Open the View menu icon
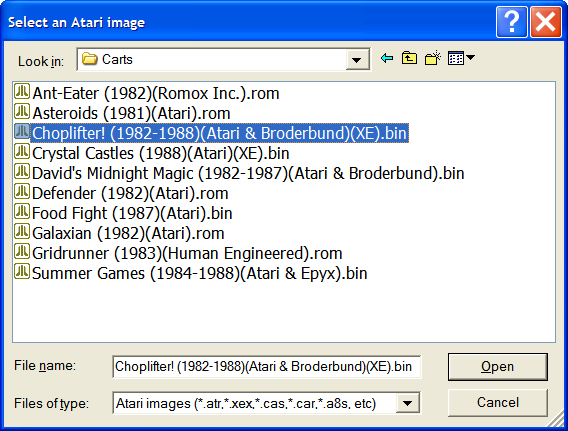 tap(461, 58)
